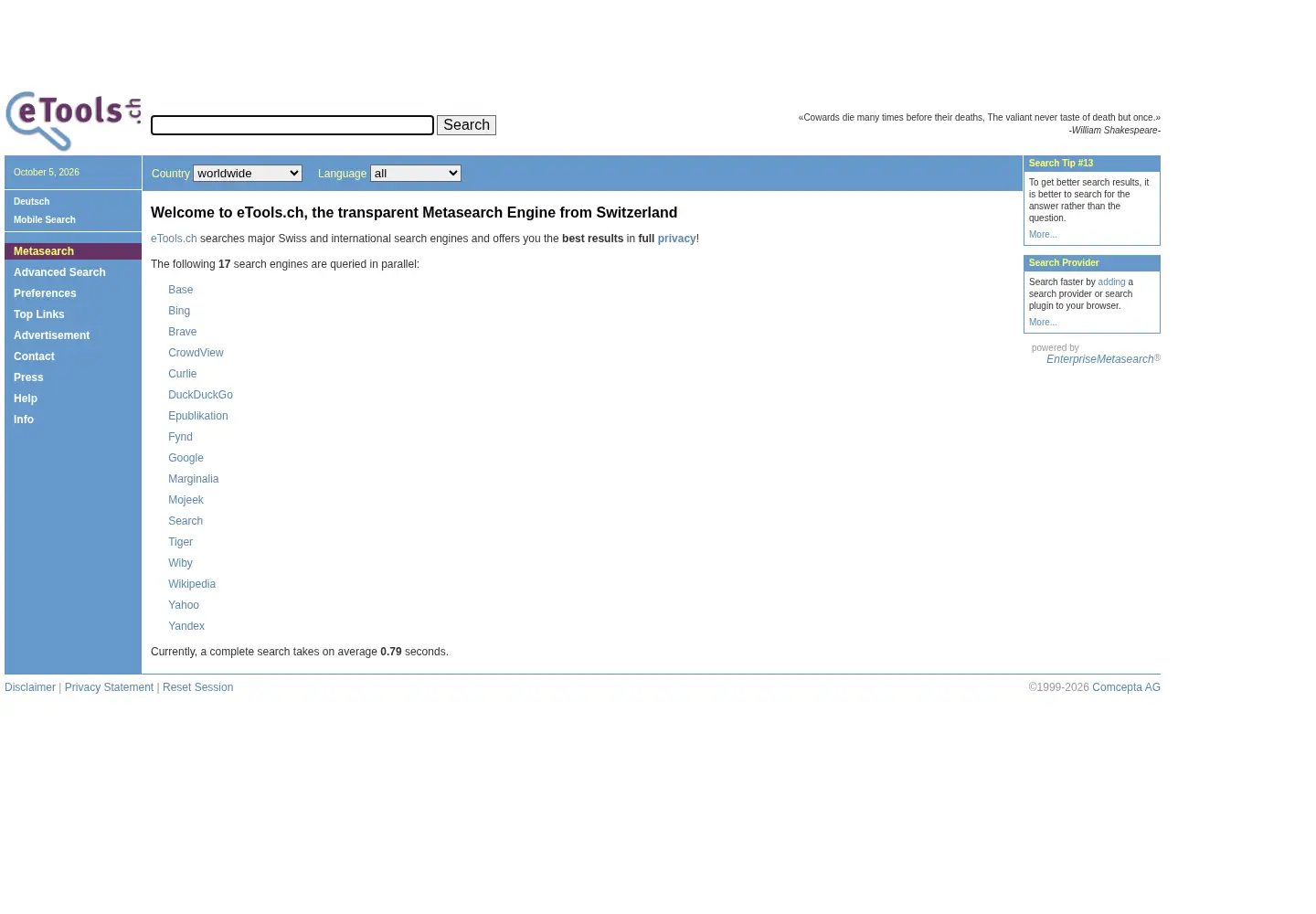Open Mobile Search link
Image resolution: width=1316 pixels, height=914 pixels.
pos(45,220)
